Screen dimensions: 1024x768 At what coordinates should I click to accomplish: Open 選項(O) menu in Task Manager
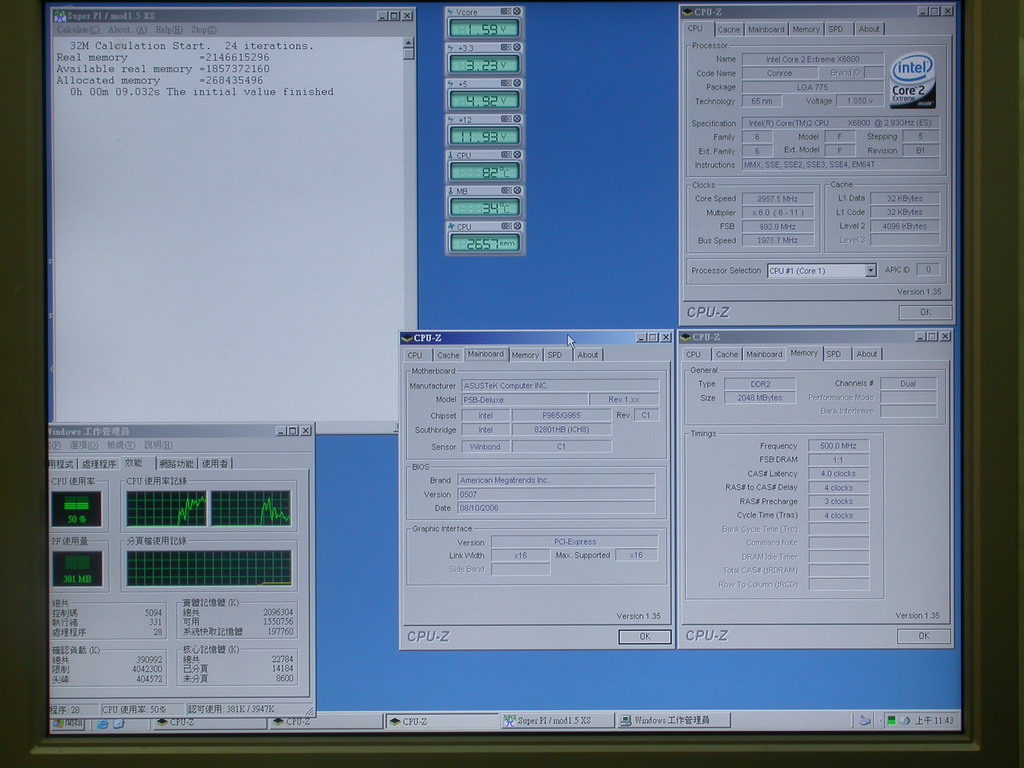(84, 445)
